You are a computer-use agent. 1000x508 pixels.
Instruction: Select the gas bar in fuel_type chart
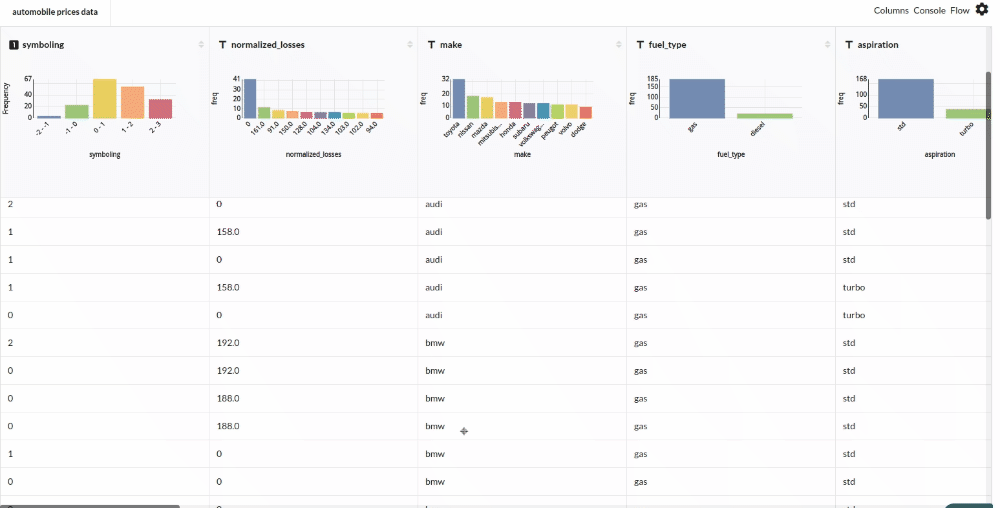[x=697, y=99]
